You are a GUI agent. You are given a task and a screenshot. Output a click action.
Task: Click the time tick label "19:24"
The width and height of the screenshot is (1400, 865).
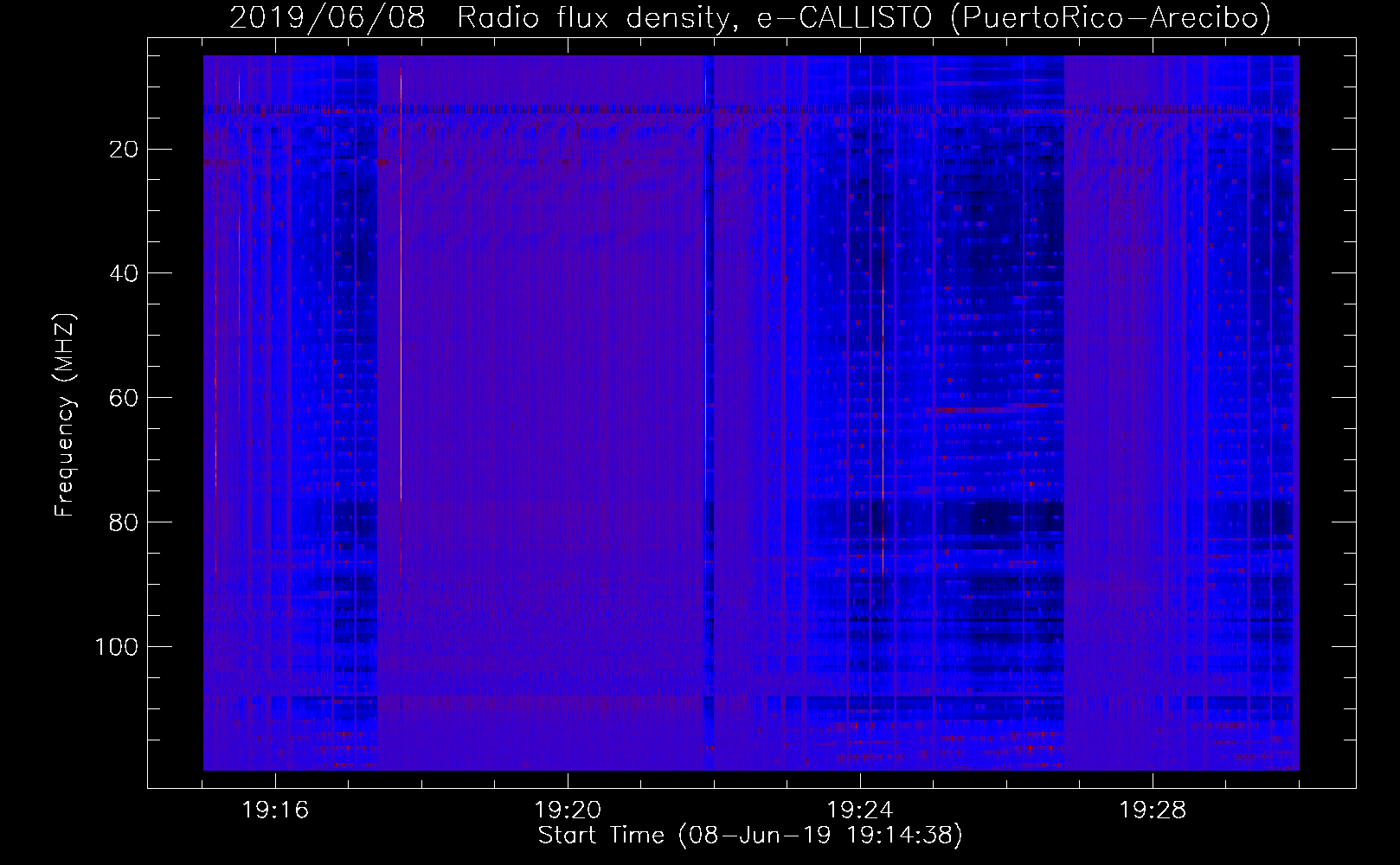pyautogui.click(x=860, y=811)
